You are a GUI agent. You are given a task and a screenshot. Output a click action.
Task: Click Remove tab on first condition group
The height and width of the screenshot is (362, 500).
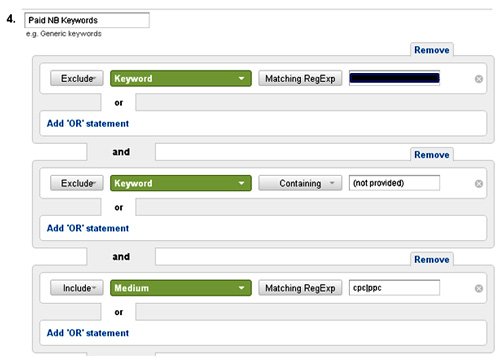click(x=432, y=50)
